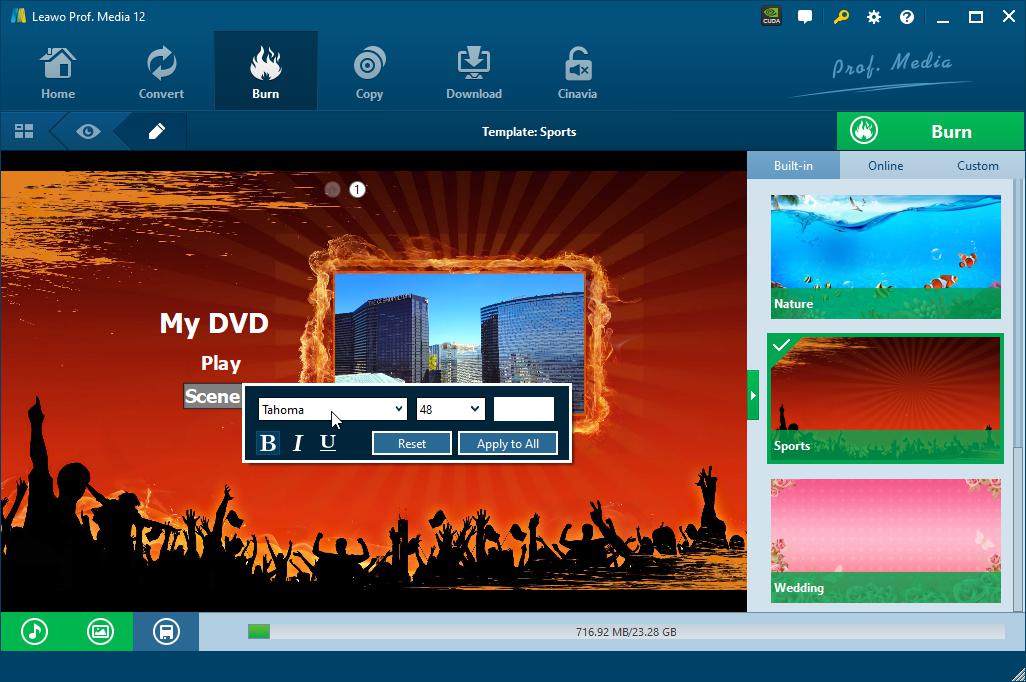Go to menu page 1 indicator
The image size is (1026, 682).
pos(357,189)
